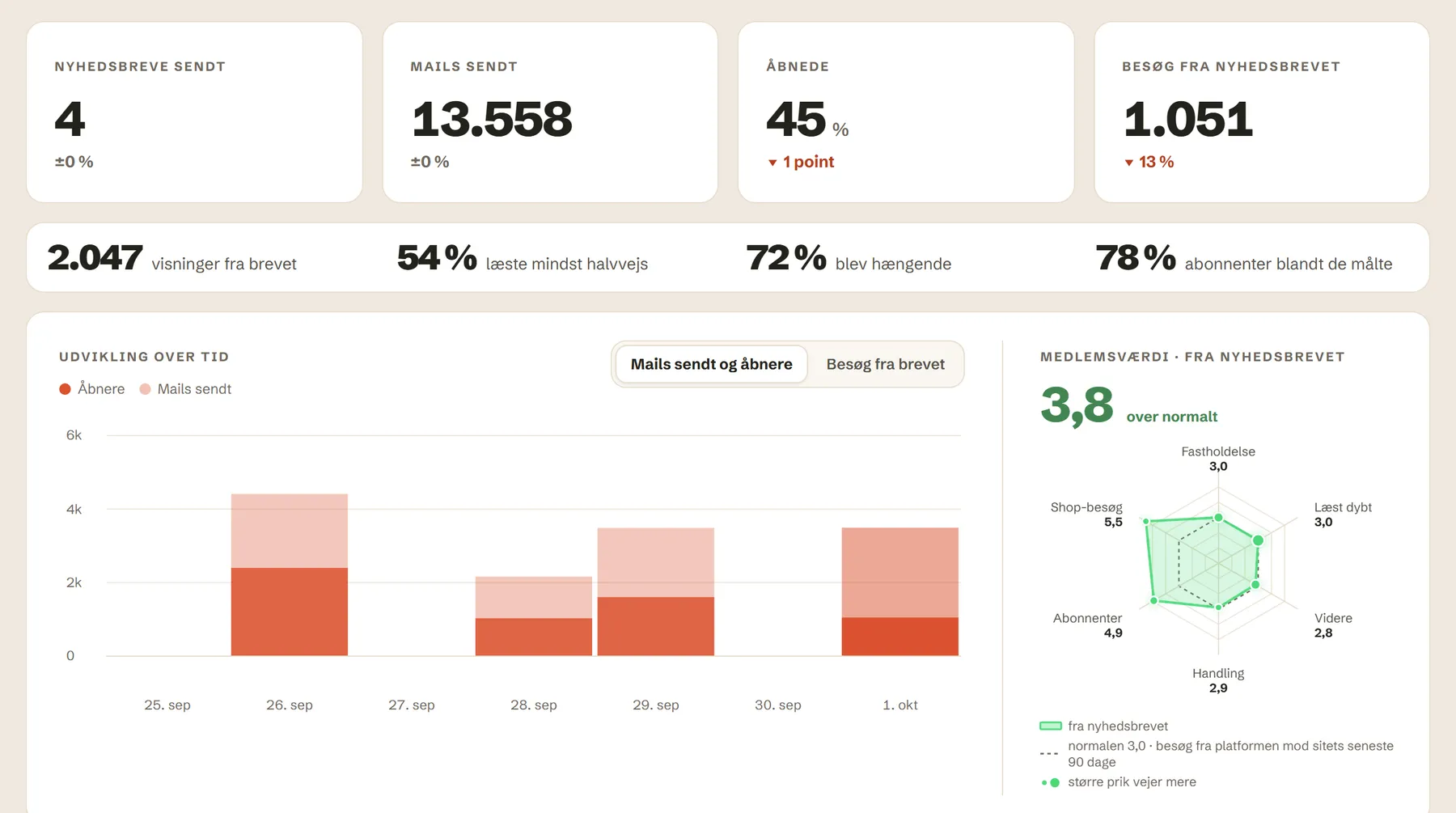Click the radar point for Læst dybt
The width and height of the screenshot is (1456, 813).
[1258, 540]
